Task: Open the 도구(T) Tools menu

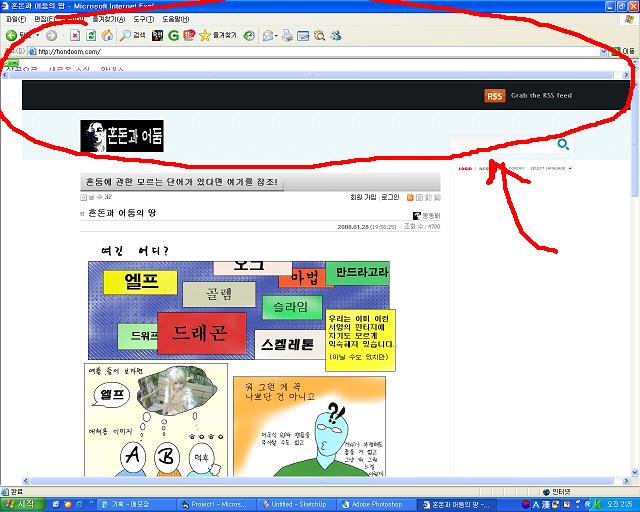Action: click(x=144, y=19)
